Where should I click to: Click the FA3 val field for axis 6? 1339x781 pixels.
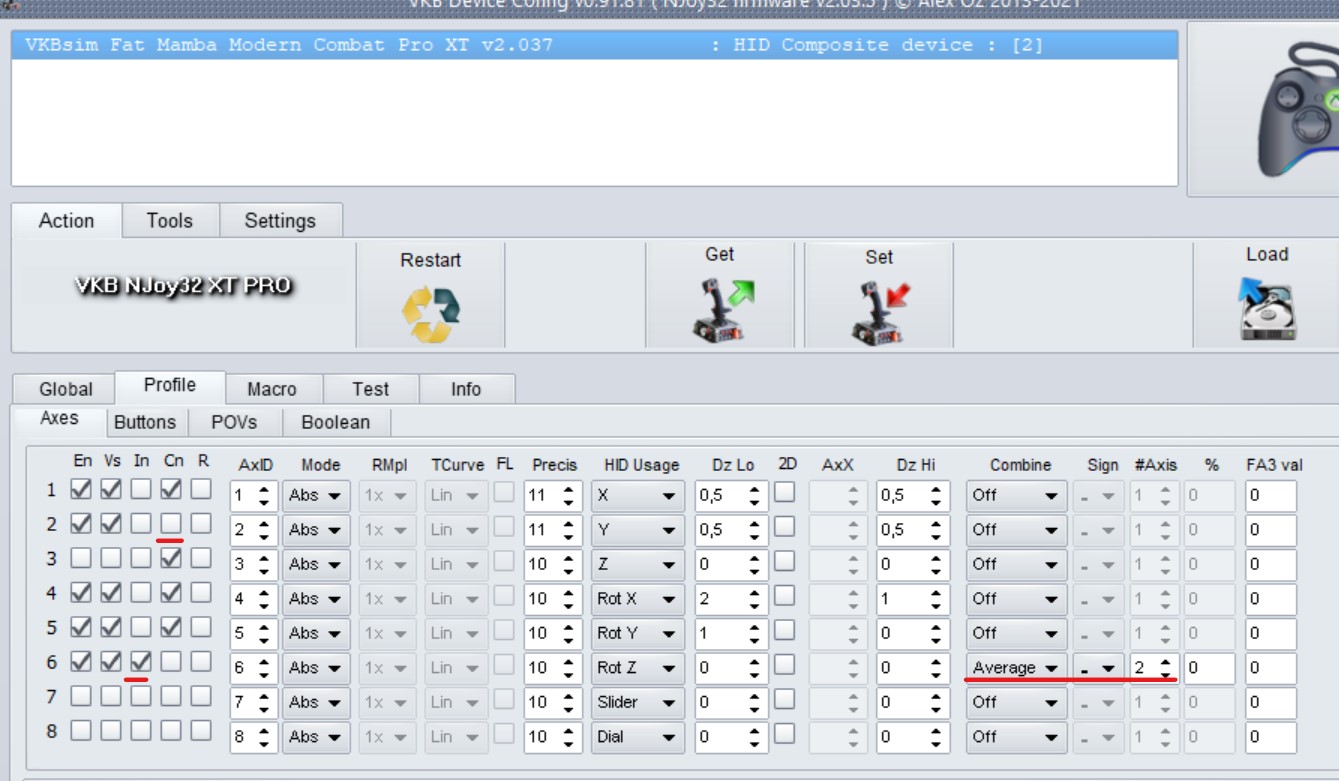[1270, 667]
